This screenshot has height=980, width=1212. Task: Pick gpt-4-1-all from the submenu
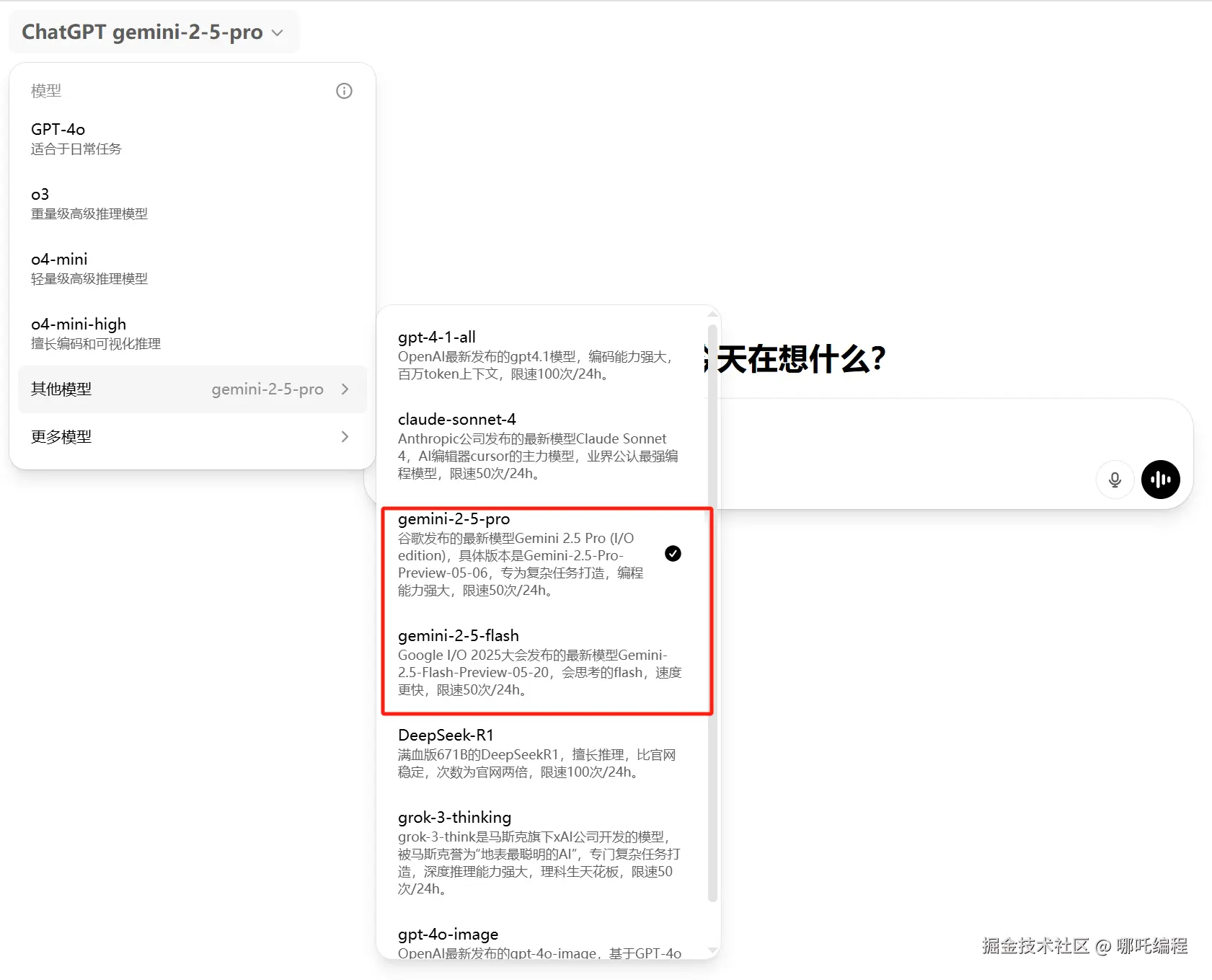pos(542,355)
